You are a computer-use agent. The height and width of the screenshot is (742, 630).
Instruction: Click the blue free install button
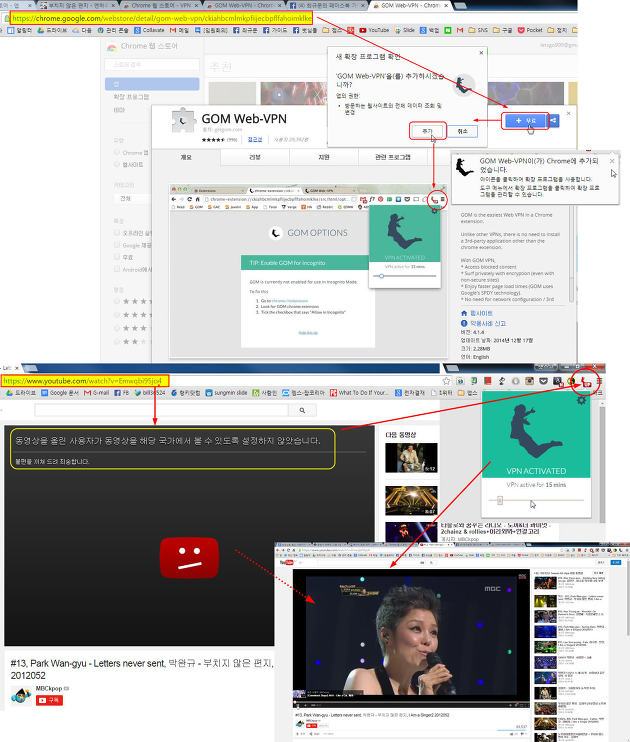[526, 121]
